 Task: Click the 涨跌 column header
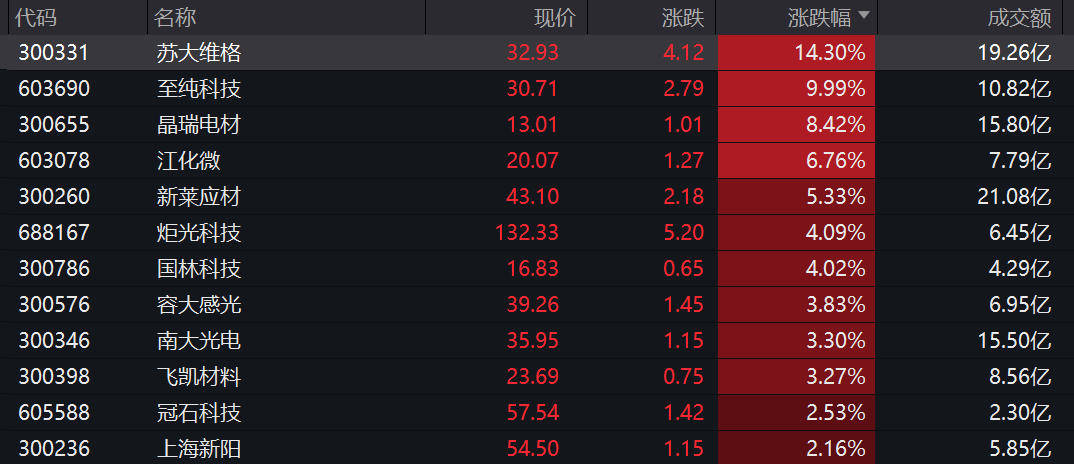click(683, 17)
